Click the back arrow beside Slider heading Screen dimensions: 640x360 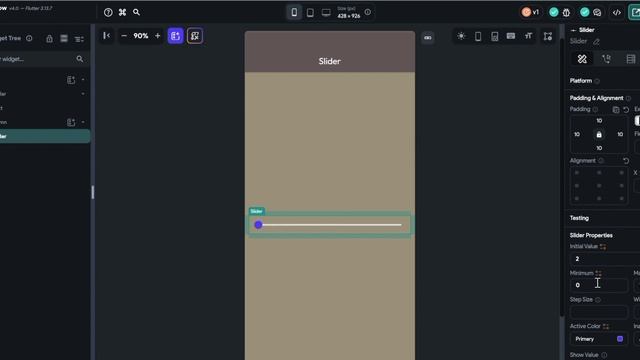click(x=573, y=30)
